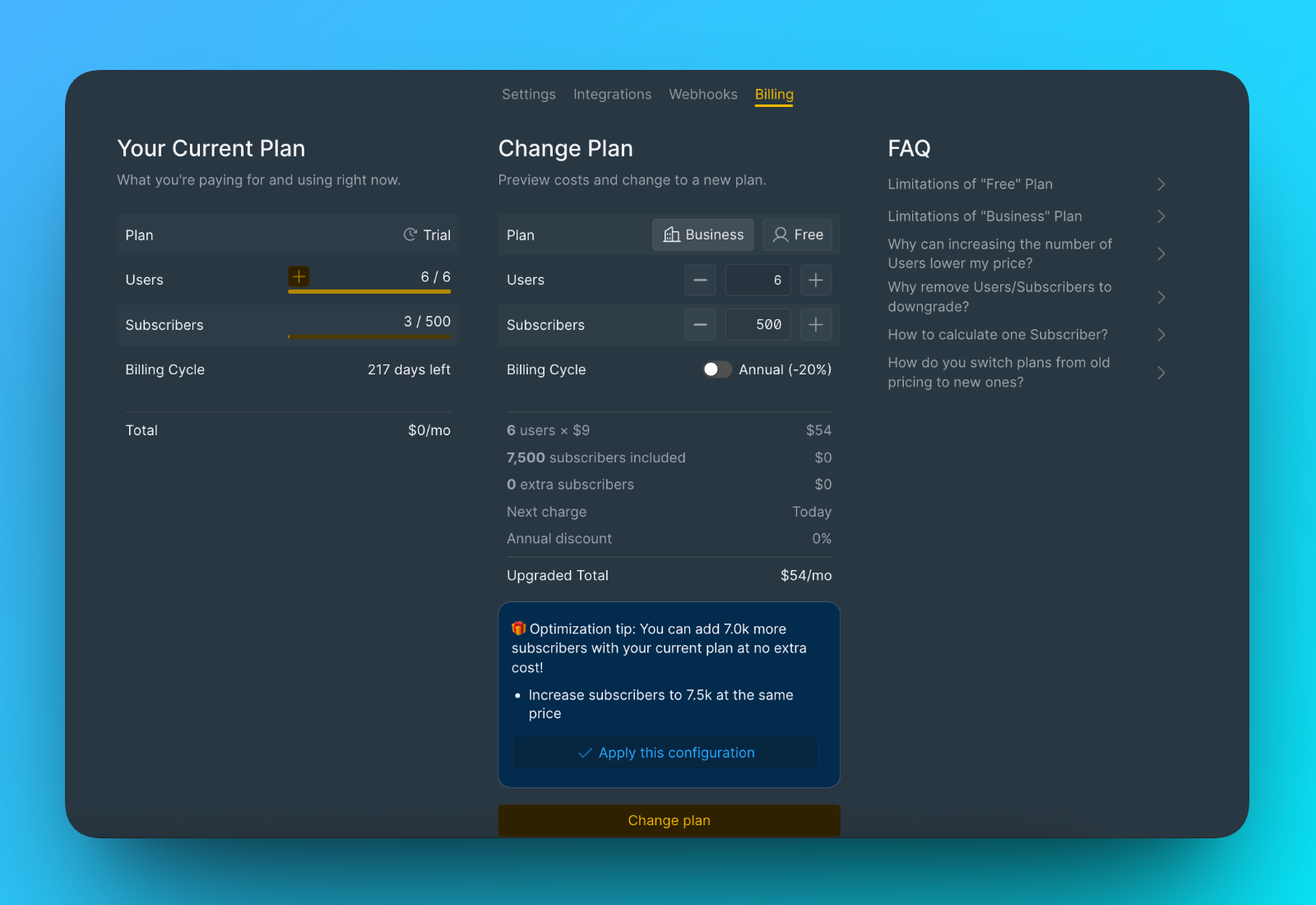
Task: Select the Free plan option
Action: tap(797, 234)
